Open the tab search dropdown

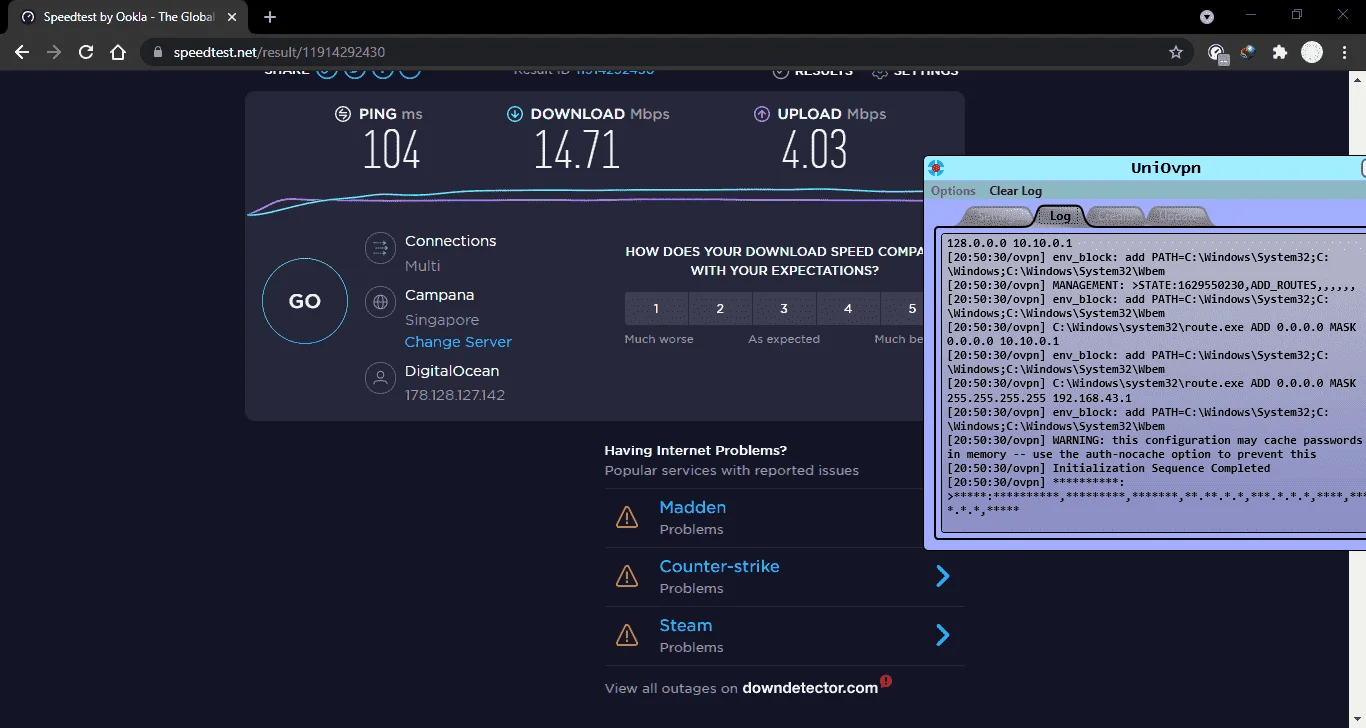coord(1207,17)
